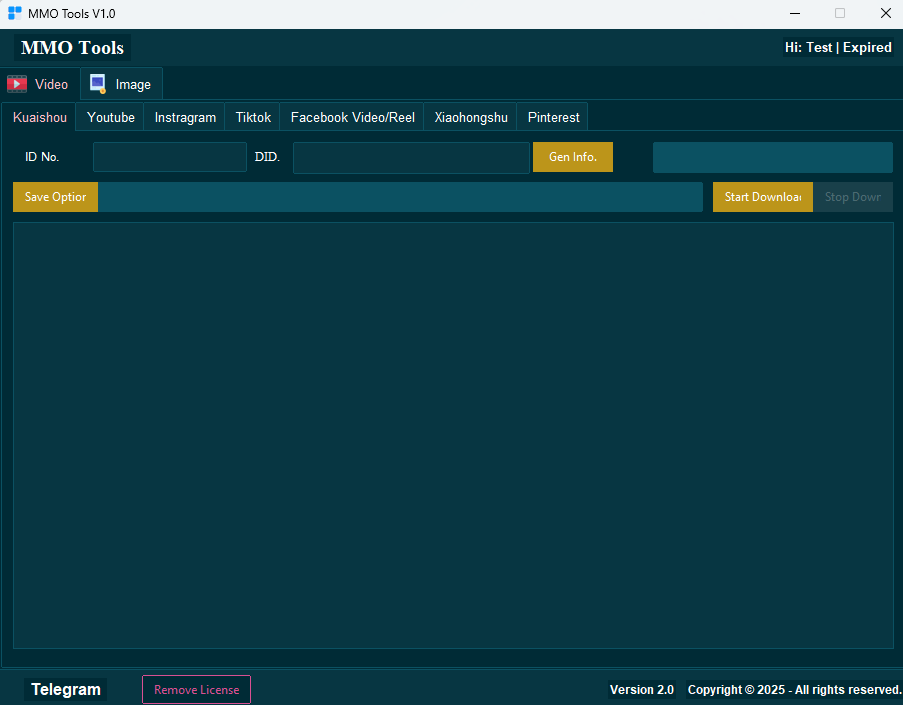Open the Telegram link
The image size is (903, 705).
[x=66, y=689]
